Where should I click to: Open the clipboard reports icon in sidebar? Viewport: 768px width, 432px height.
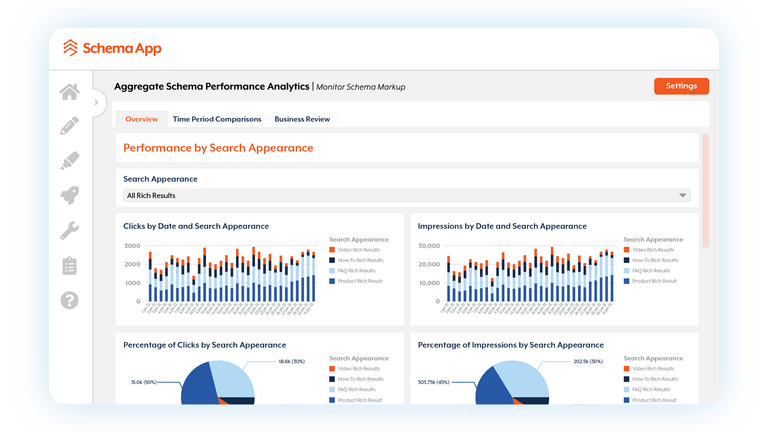coord(70,265)
